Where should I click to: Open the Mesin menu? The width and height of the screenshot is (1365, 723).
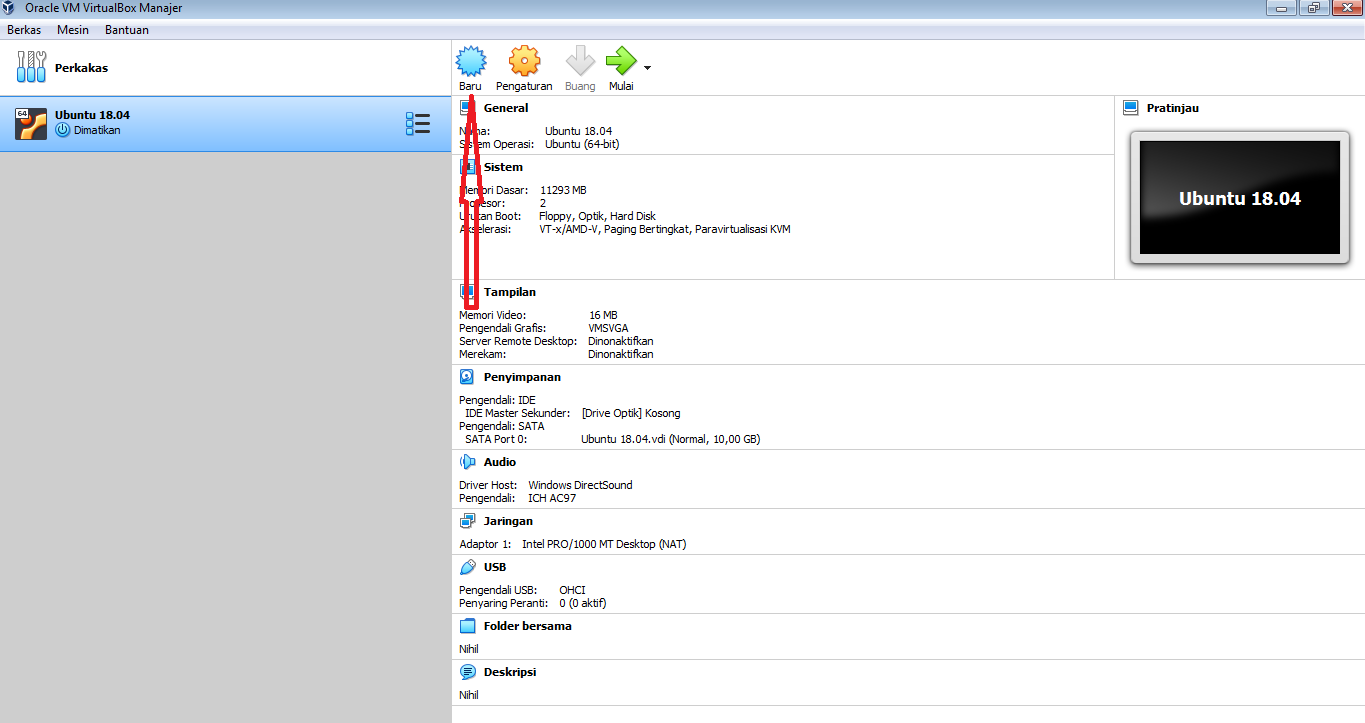72,29
